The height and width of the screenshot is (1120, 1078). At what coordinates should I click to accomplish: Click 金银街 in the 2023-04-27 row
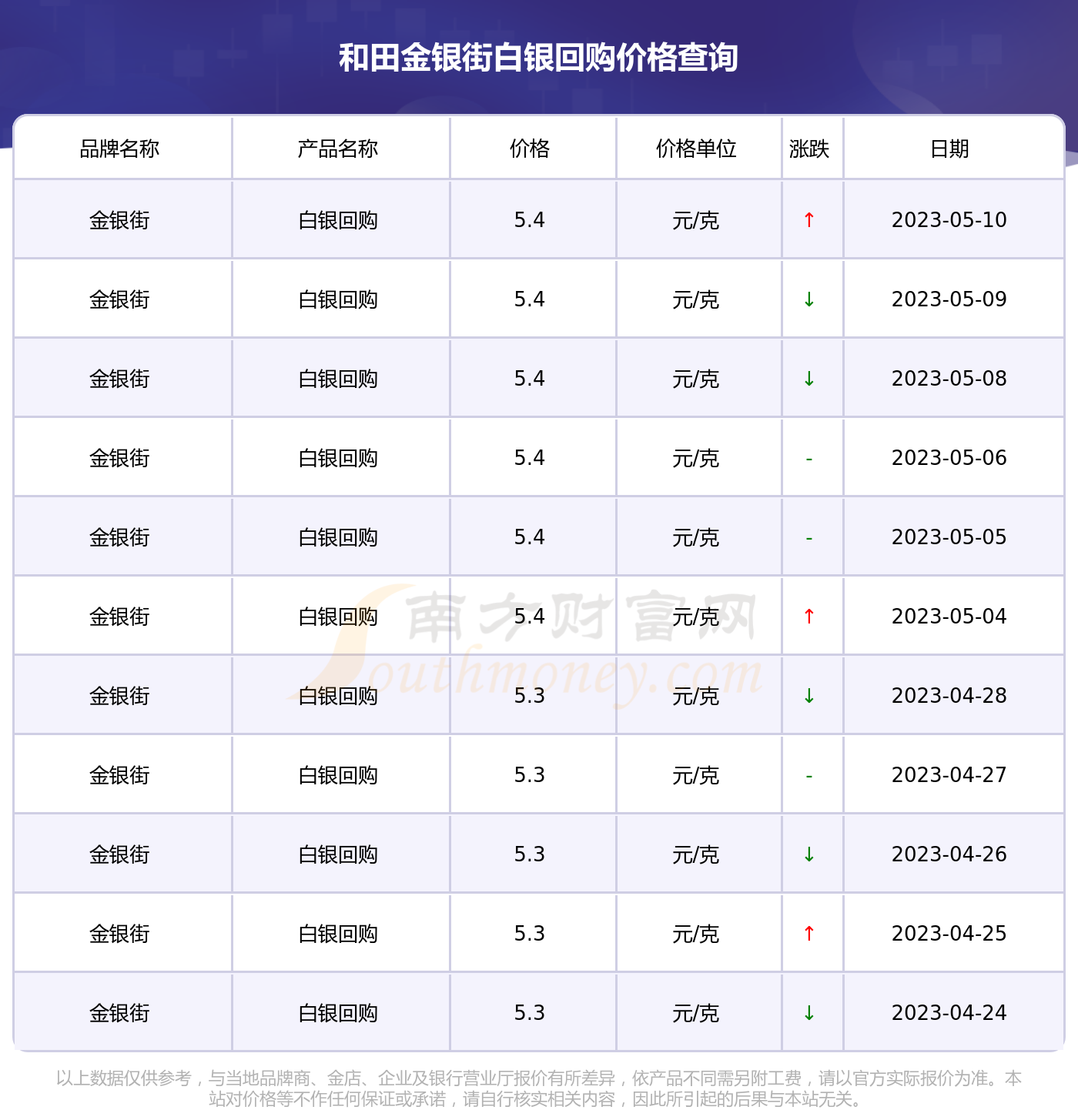coord(119,776)
